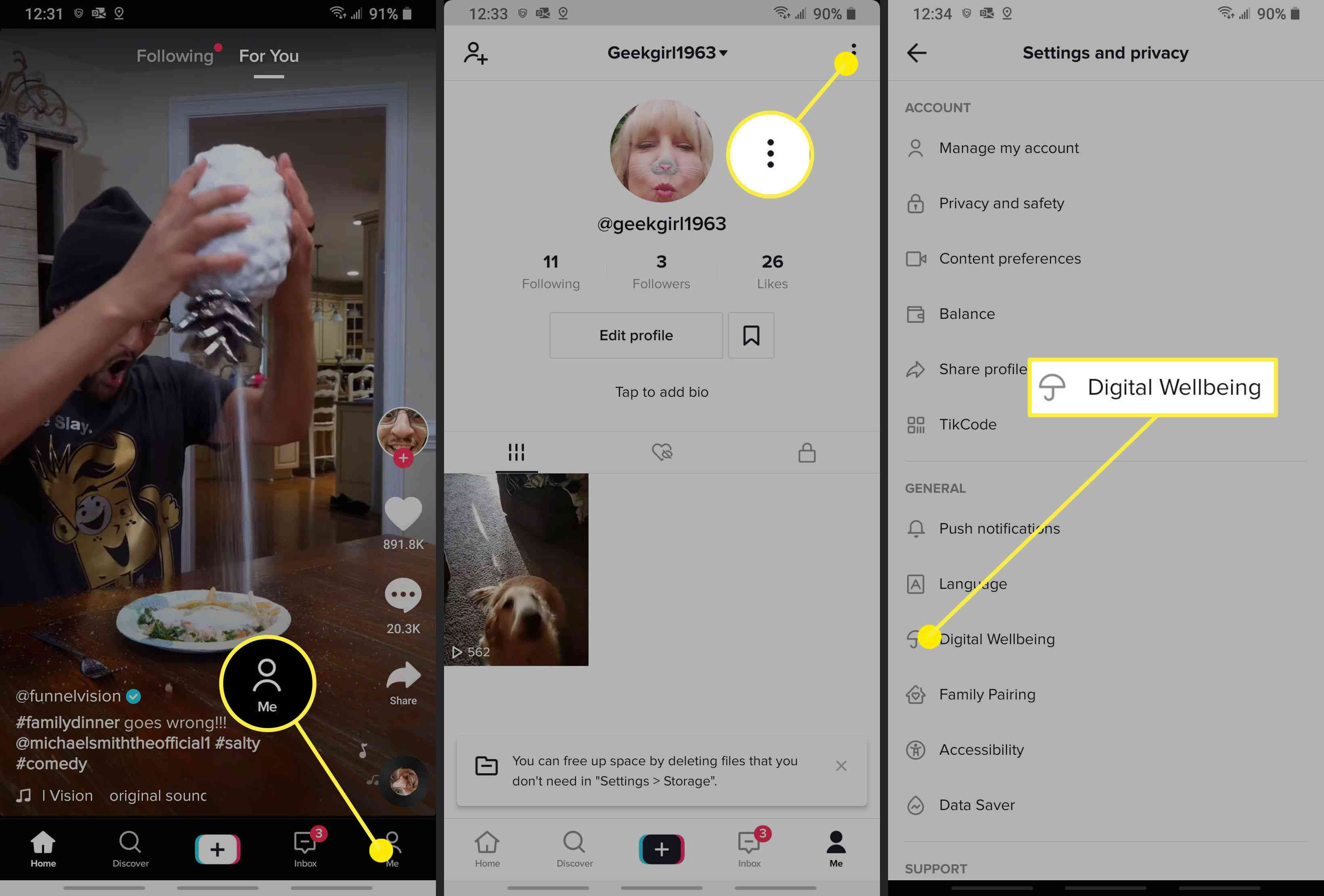Viewport: 1324px width, 896px height.
Task: Tap Edit profile button on profile
Action: pyautogui.click(x=637, y=335)
